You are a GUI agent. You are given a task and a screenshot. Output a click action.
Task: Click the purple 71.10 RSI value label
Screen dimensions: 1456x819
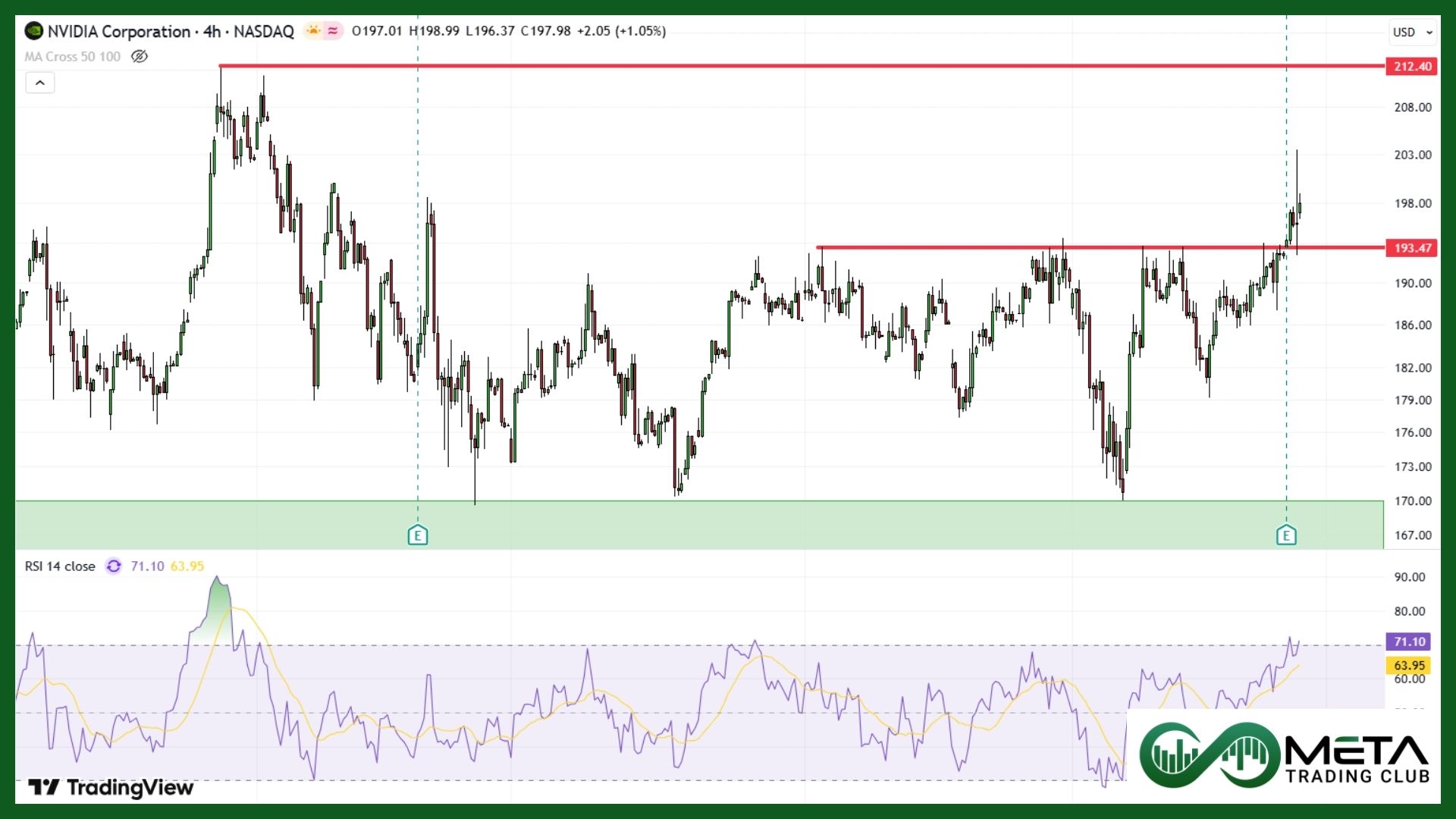point(1408,642)
